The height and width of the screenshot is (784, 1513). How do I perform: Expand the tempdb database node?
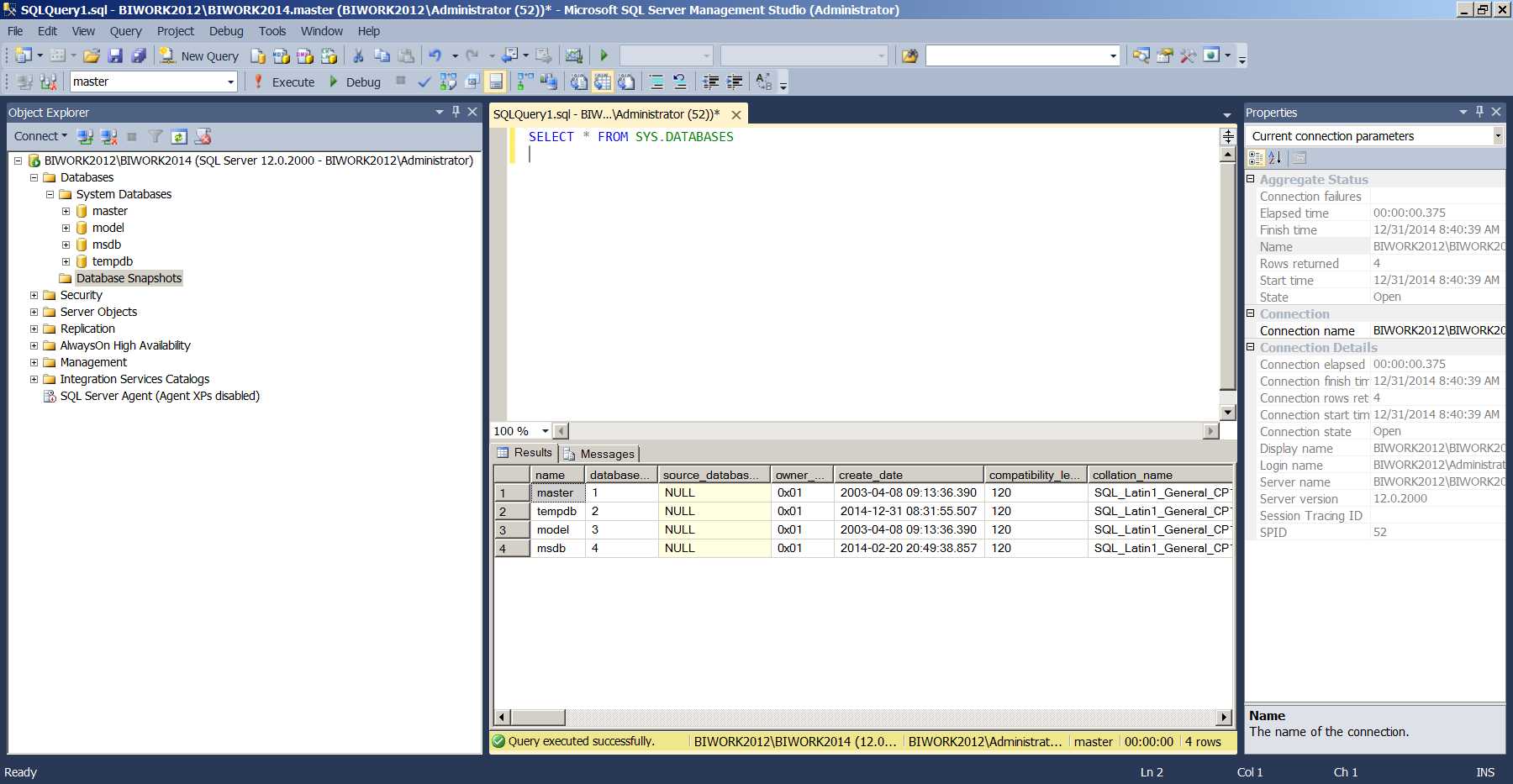coord(66,261)
